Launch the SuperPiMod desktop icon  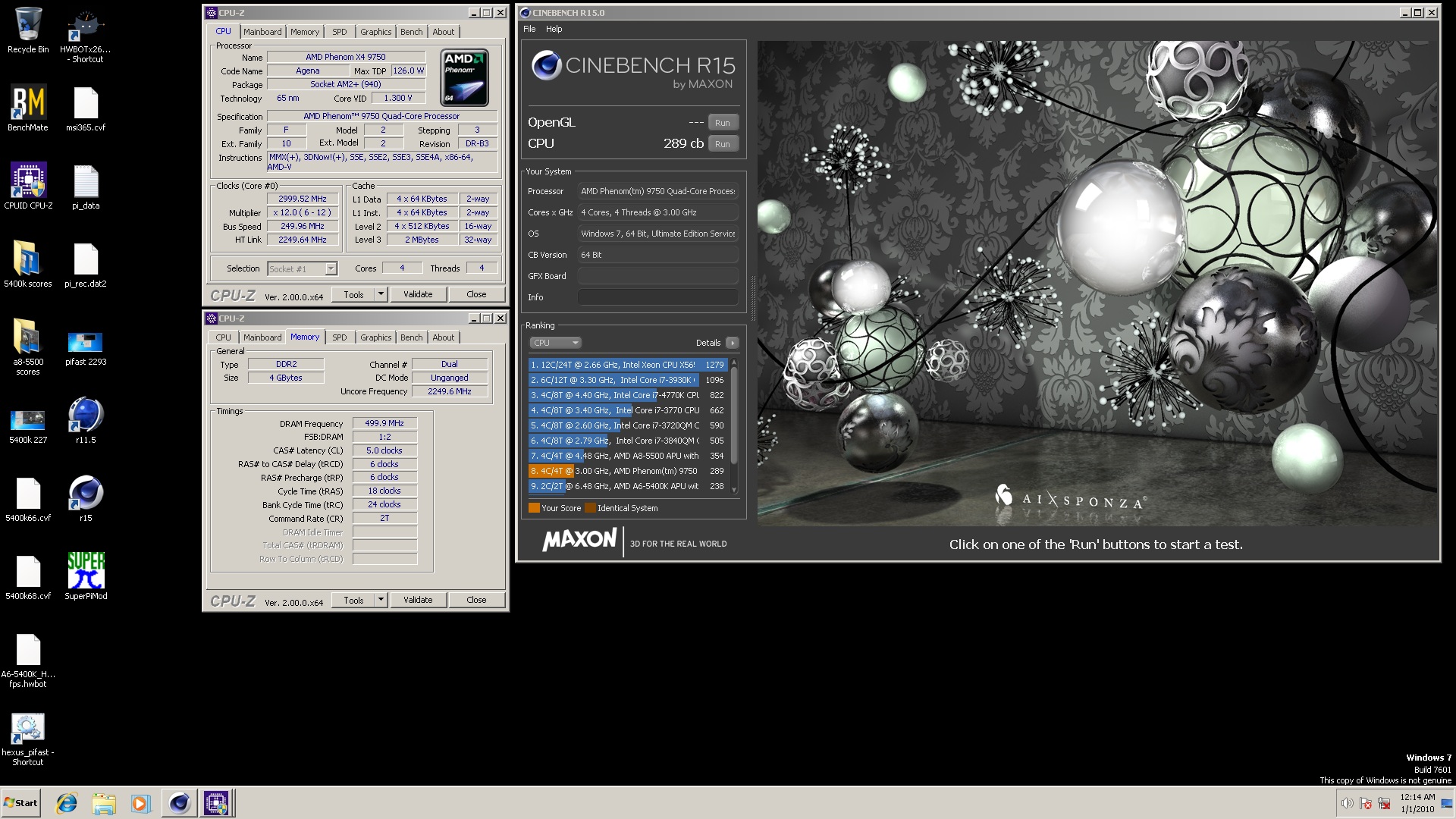86,576
